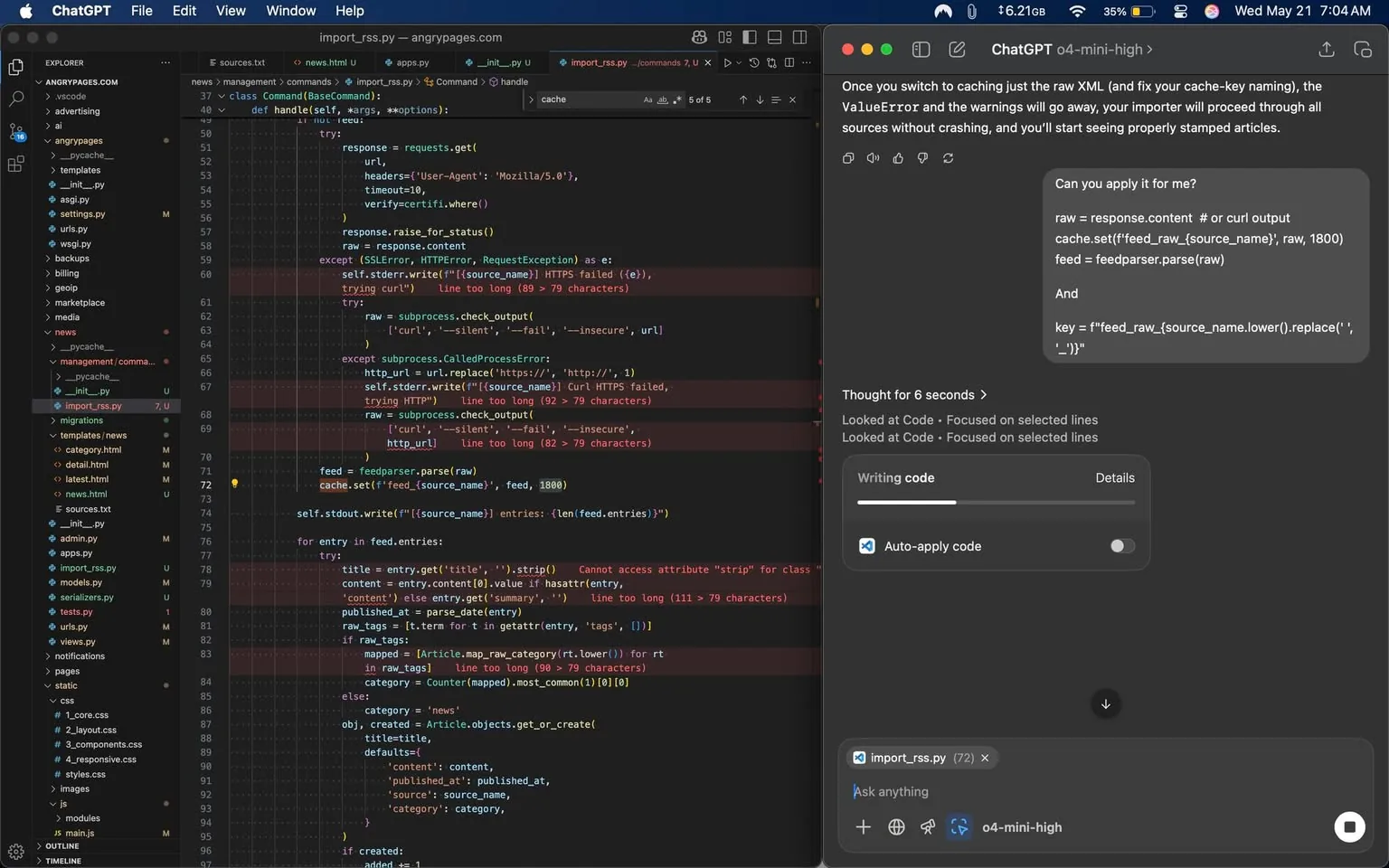This screenshot has width=1389, height=868.
Task: Click the Details button in Writing code panel
Action: 1115,477
